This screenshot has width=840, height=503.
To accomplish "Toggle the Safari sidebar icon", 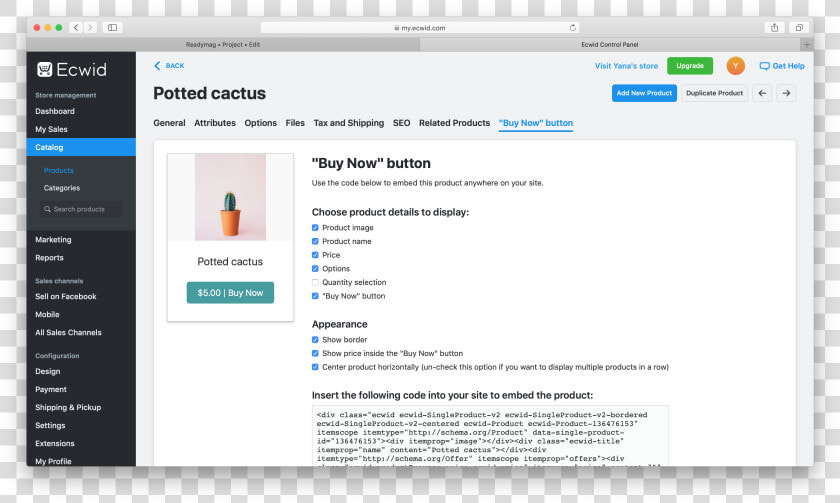I will tap(112, 27).
